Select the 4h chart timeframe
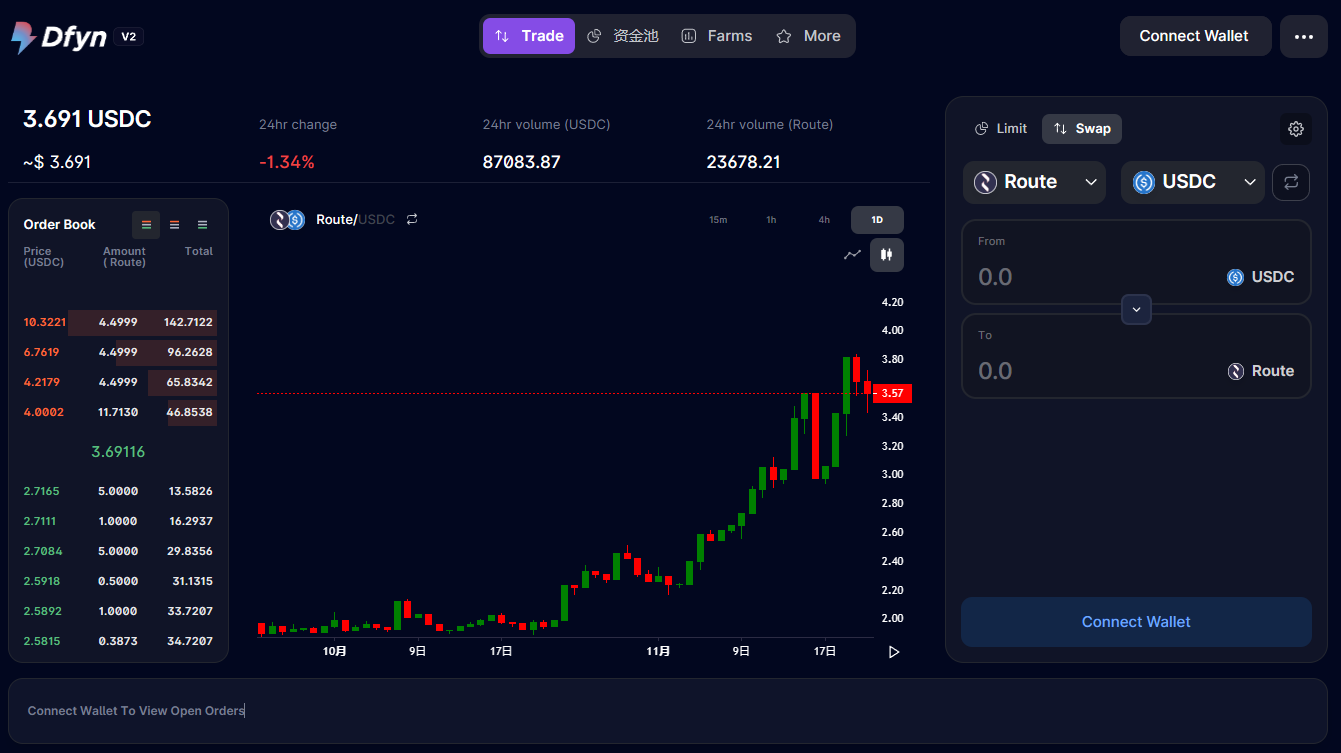This screenshot has height=753, width=1341. pyautogui.click(x=824, y=220)
